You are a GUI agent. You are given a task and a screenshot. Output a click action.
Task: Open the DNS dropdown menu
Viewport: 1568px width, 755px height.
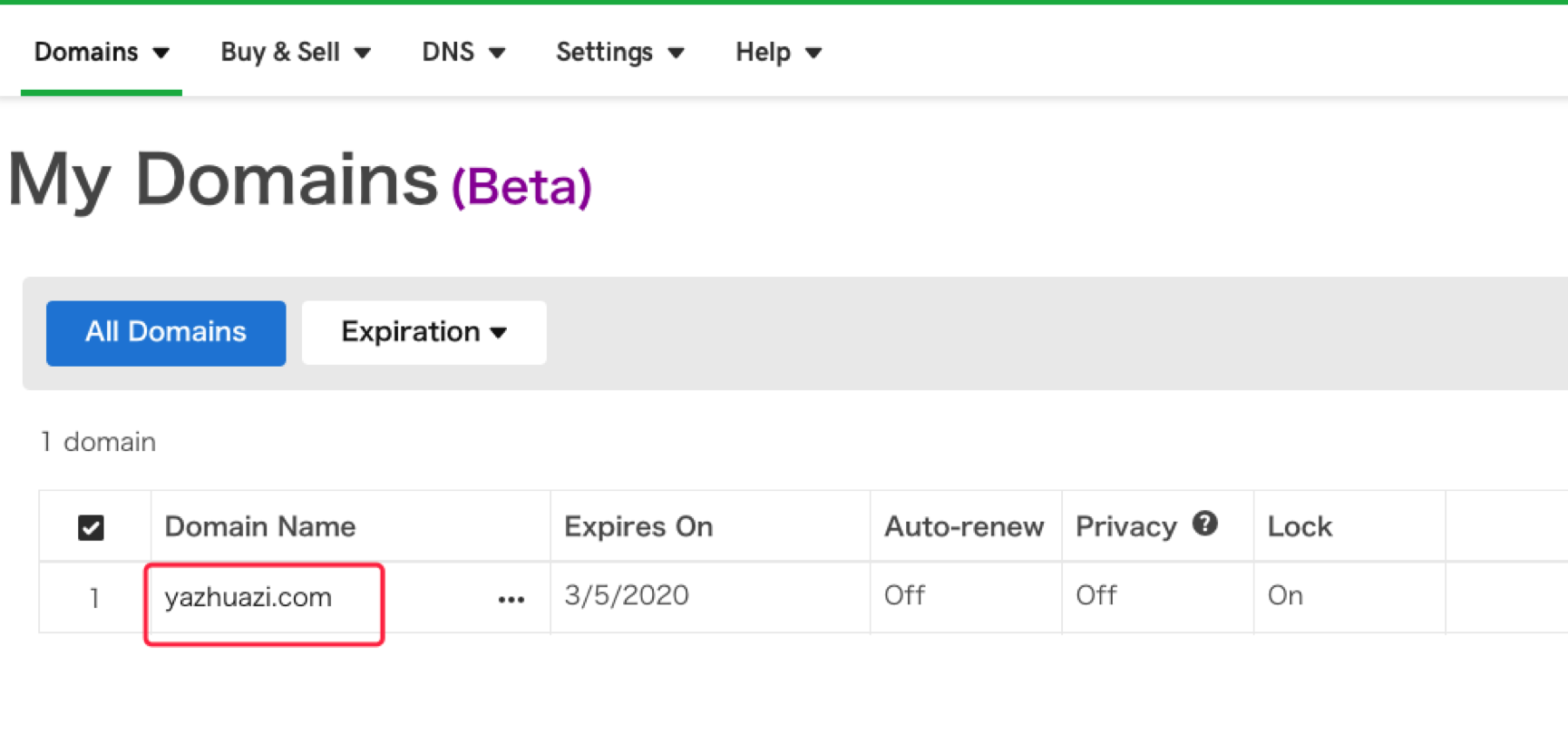pos(463,53)
